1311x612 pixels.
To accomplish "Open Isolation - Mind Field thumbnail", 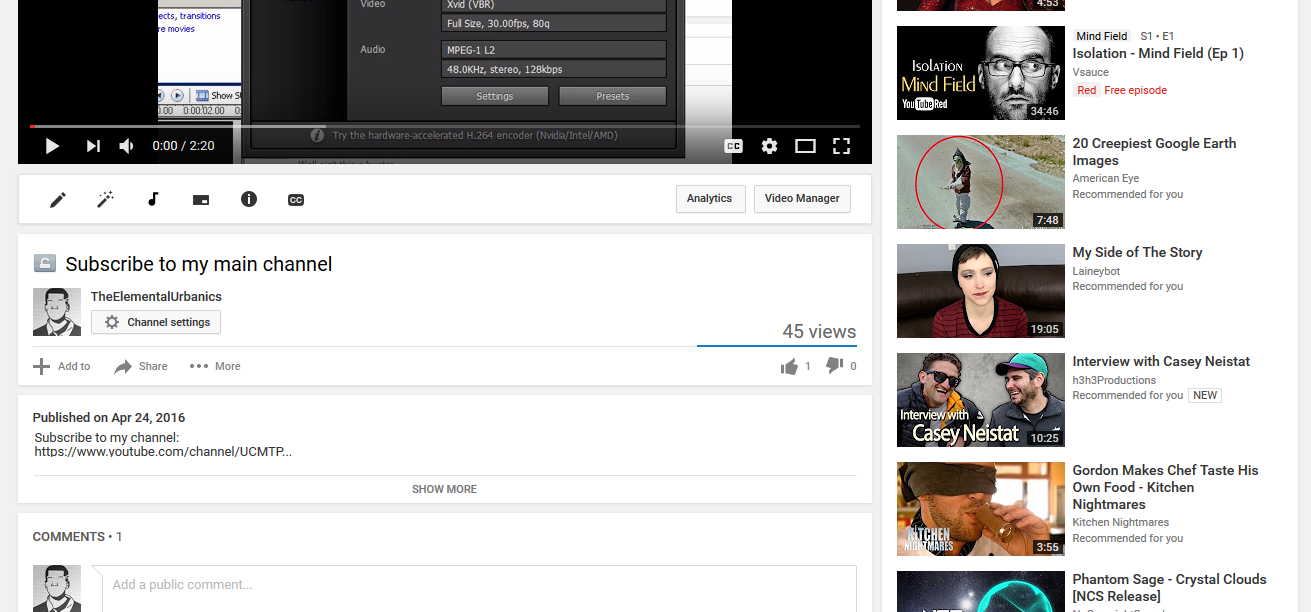I will coord(981,73).
